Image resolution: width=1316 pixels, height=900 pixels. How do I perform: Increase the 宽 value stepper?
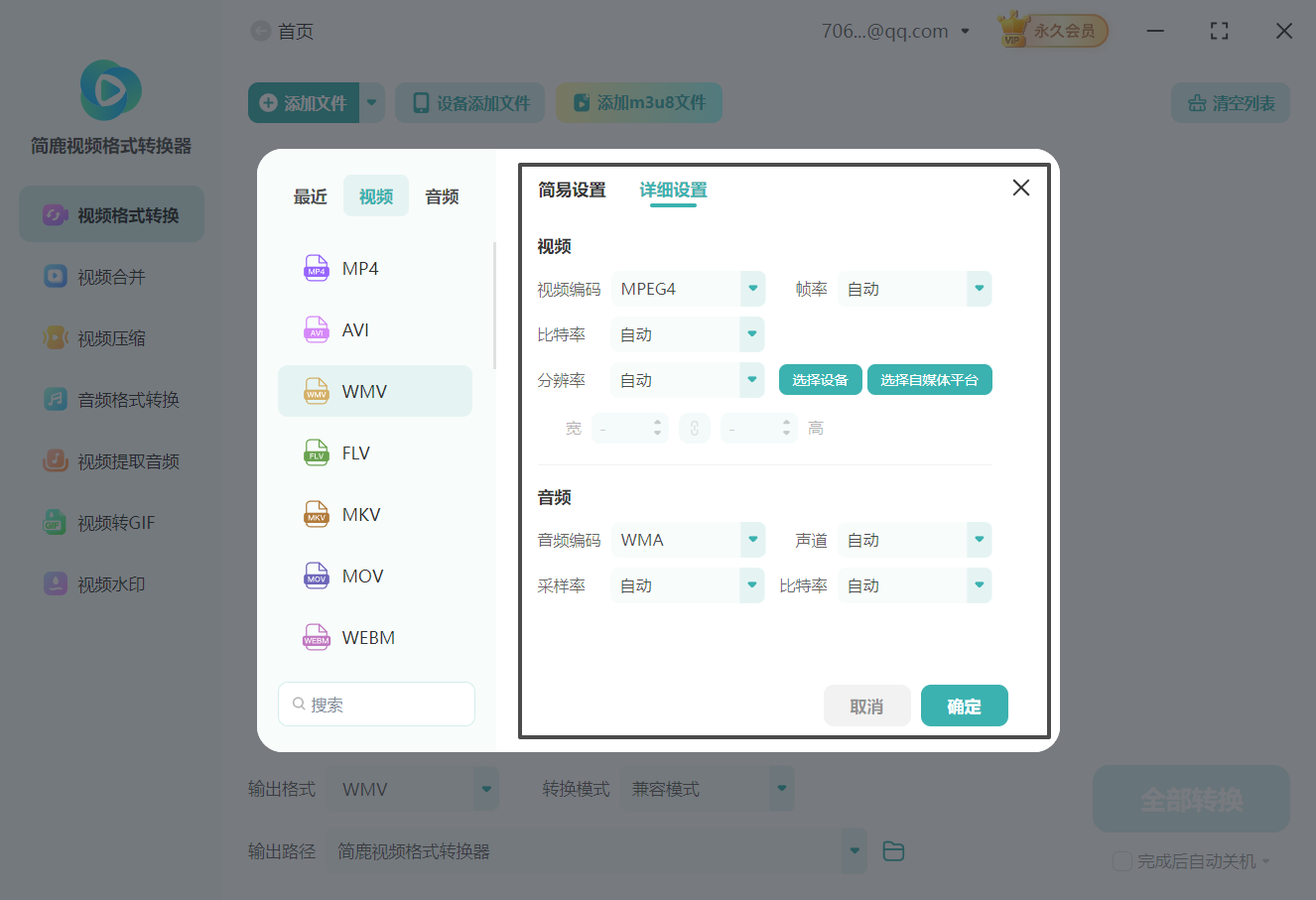(657, 423)
